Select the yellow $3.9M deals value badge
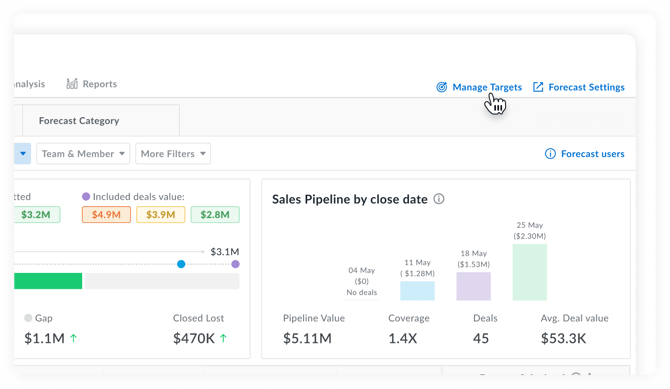The height and width of the screenshot is (389, 670). pos(161,215)
